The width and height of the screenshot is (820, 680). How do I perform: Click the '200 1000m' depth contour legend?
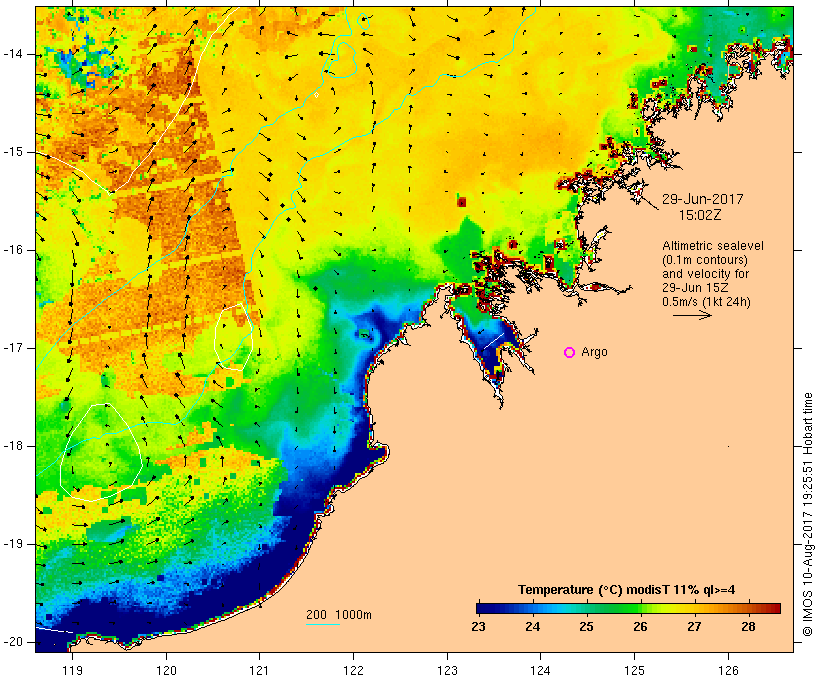tap(339, 615)
